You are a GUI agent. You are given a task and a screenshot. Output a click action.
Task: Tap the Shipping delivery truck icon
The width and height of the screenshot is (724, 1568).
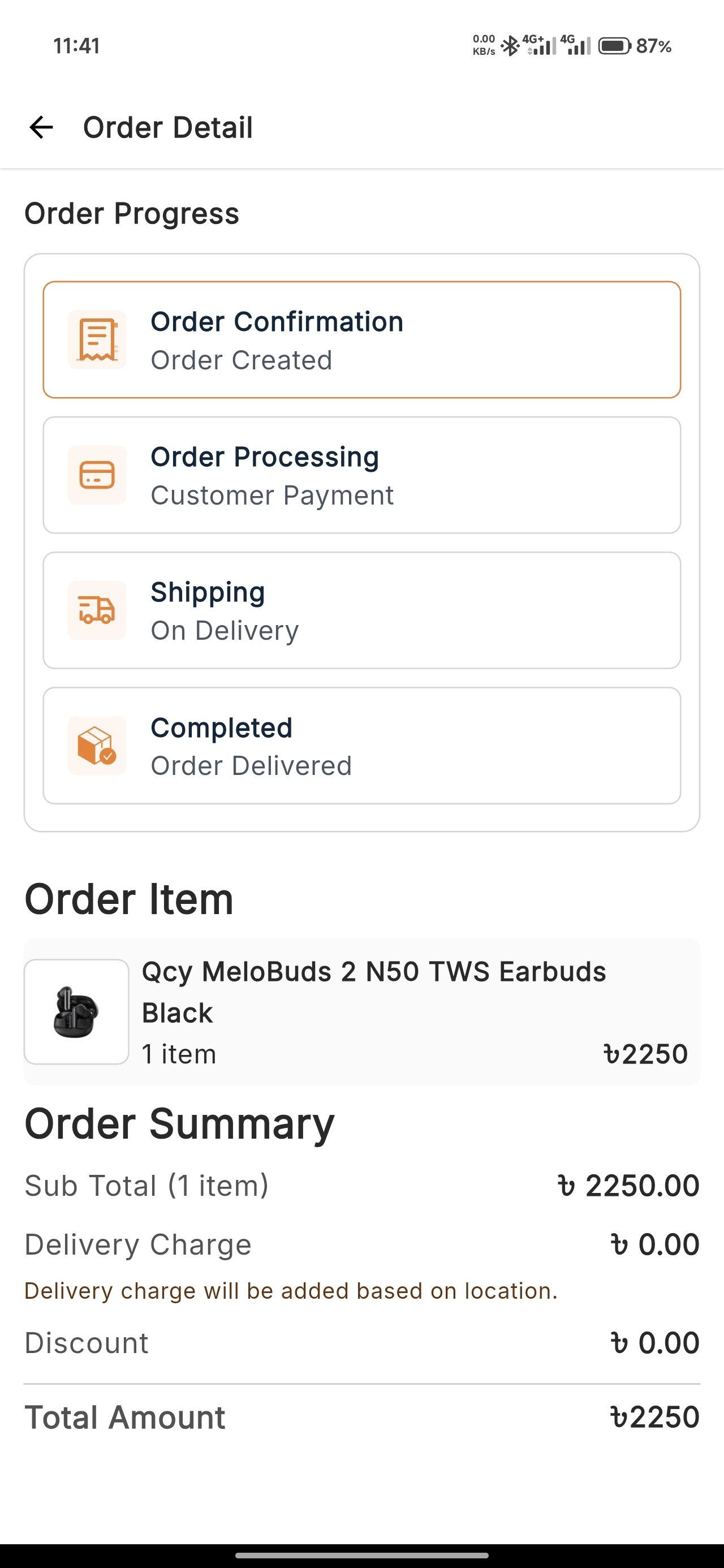[97, 610]
